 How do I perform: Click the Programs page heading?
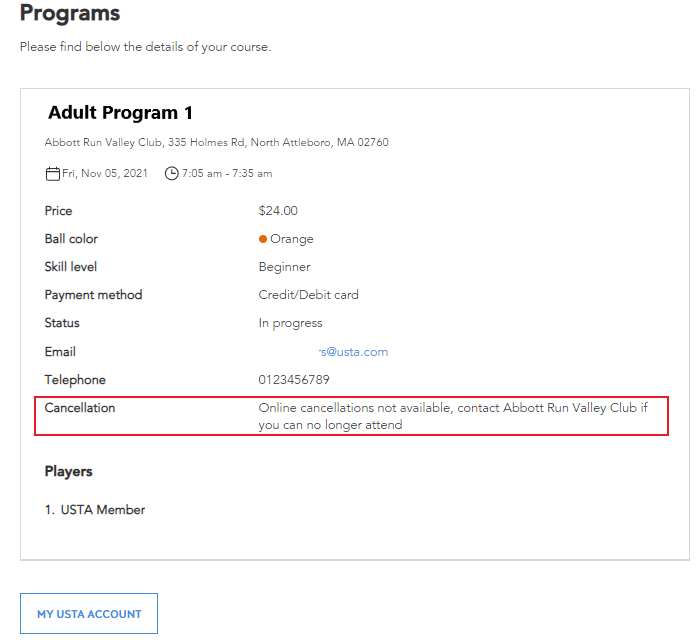pos(70,12)
